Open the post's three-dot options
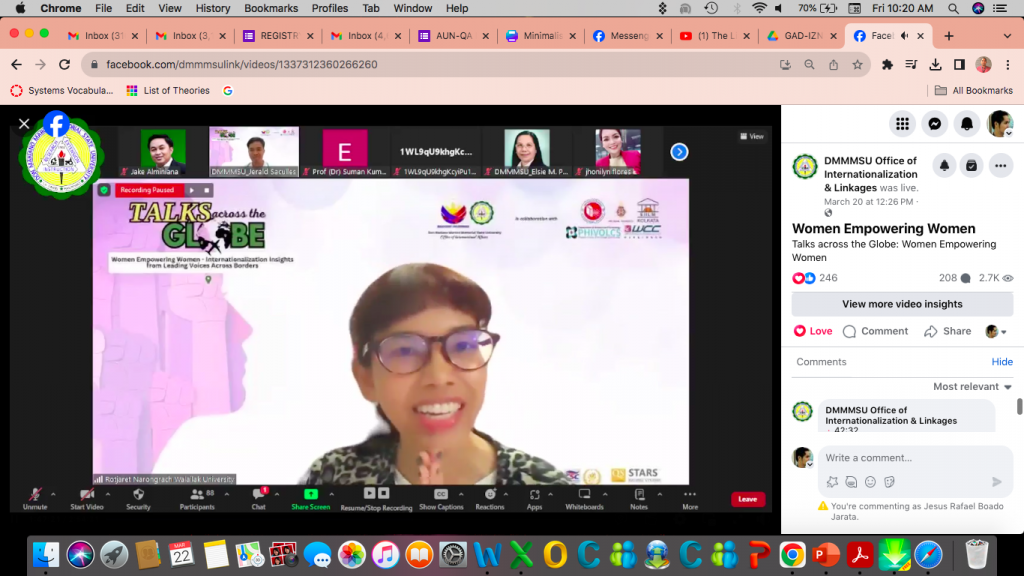Viewport: 1024px width, 576px height. pyautogui.click(x=1000, y=166)
